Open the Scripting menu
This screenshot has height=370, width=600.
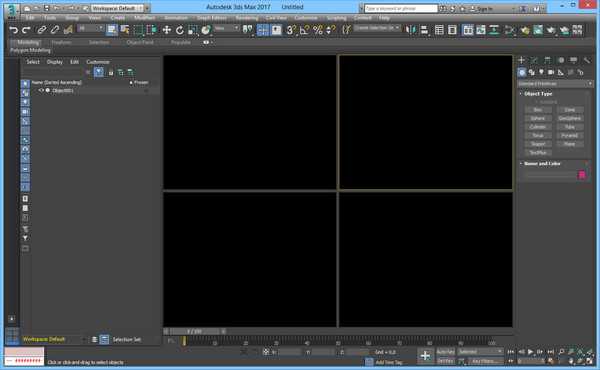coord(336,18)
